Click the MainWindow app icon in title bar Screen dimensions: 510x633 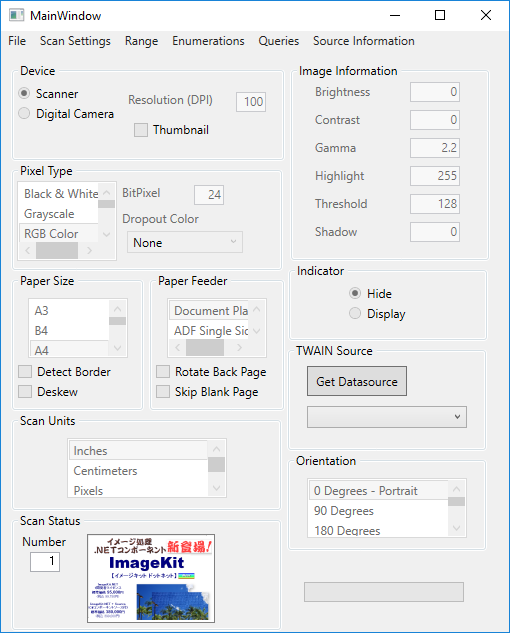click(x=17, y=15)
